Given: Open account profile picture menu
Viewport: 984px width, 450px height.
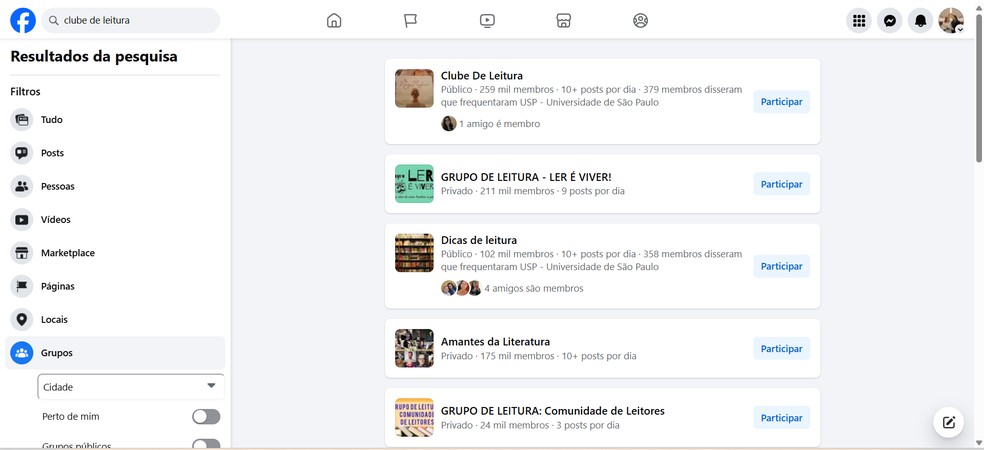Looking at the screenshot, I should click(951, 21).
